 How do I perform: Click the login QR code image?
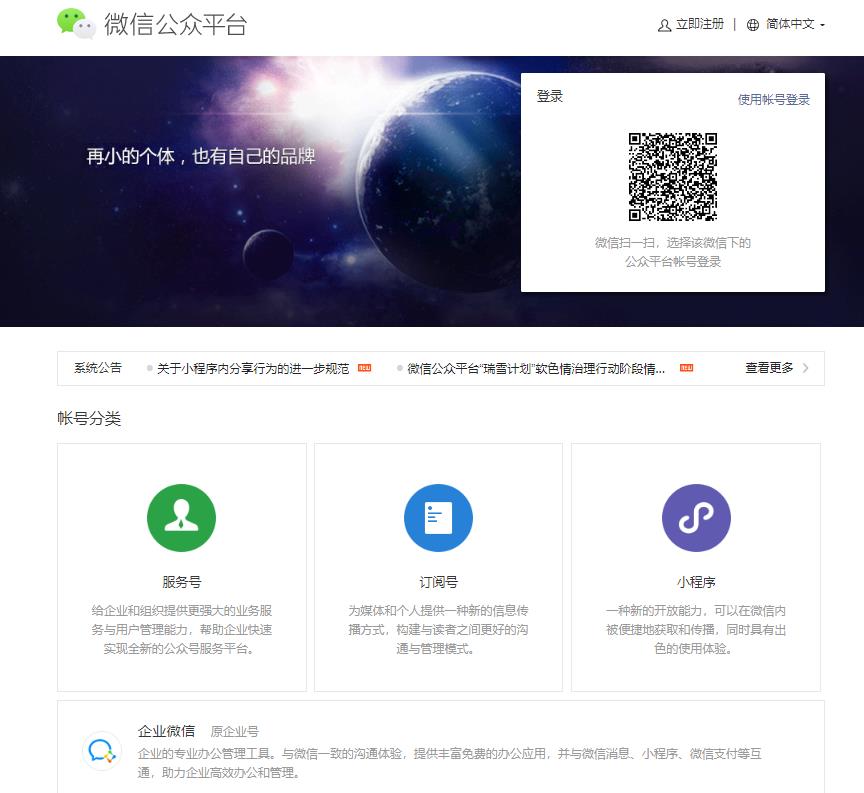[673, 177]
